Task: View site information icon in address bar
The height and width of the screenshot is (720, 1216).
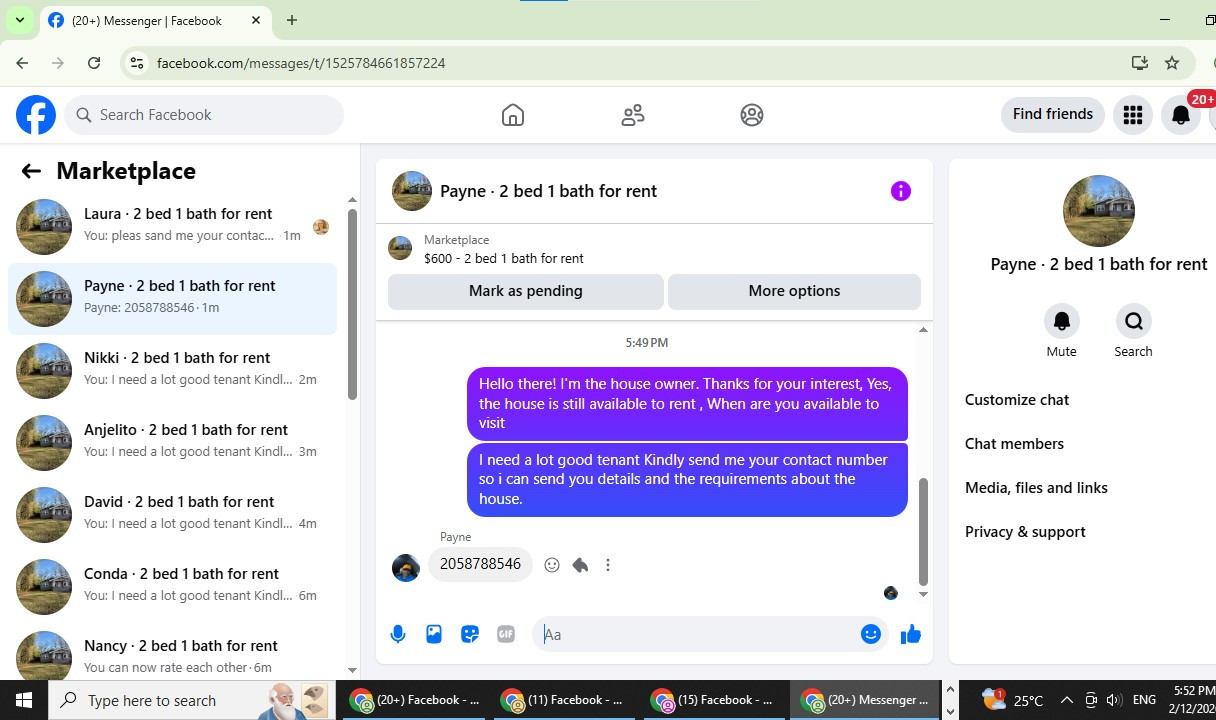Action: (x=138, y=63)
